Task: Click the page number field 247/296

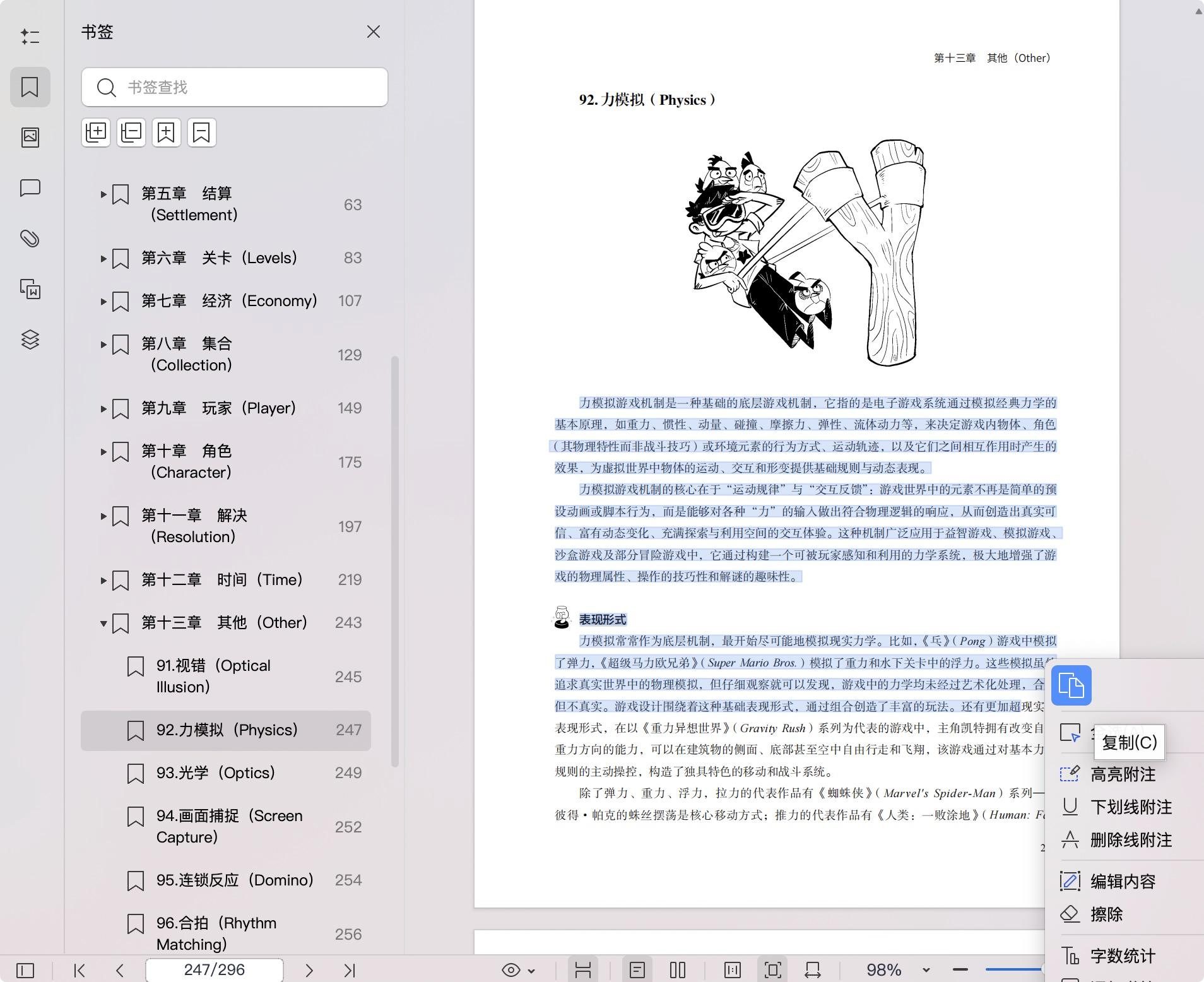Action: [x=215, y=970]
